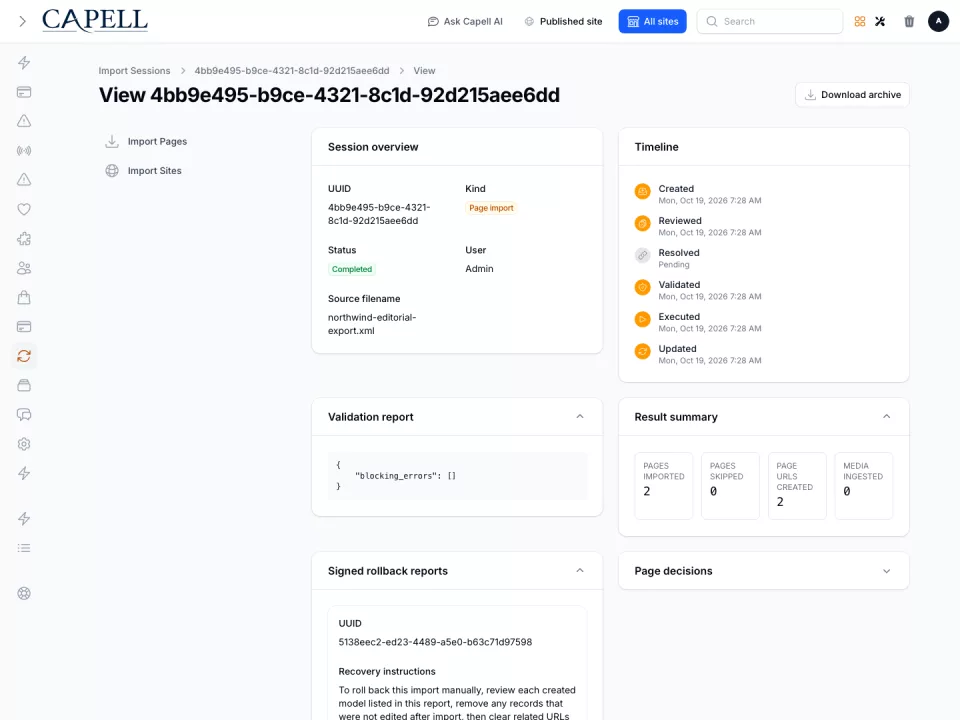Image resolution: width=960 pixels, height=720 pixels.
Task: Collapse the Result summary section
Action: coord(887,417)
